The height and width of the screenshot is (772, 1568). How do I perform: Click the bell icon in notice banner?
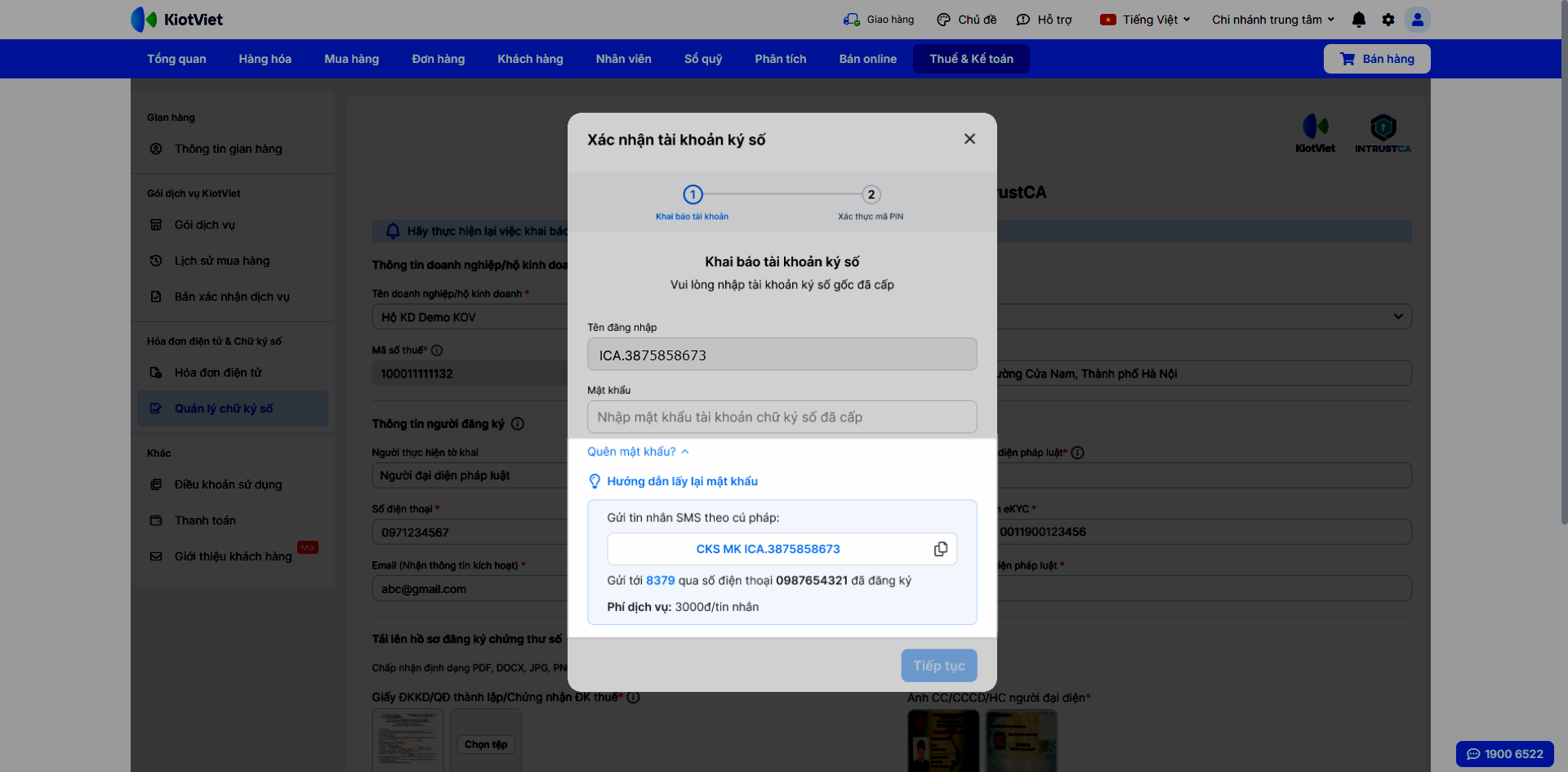(393, 231)
